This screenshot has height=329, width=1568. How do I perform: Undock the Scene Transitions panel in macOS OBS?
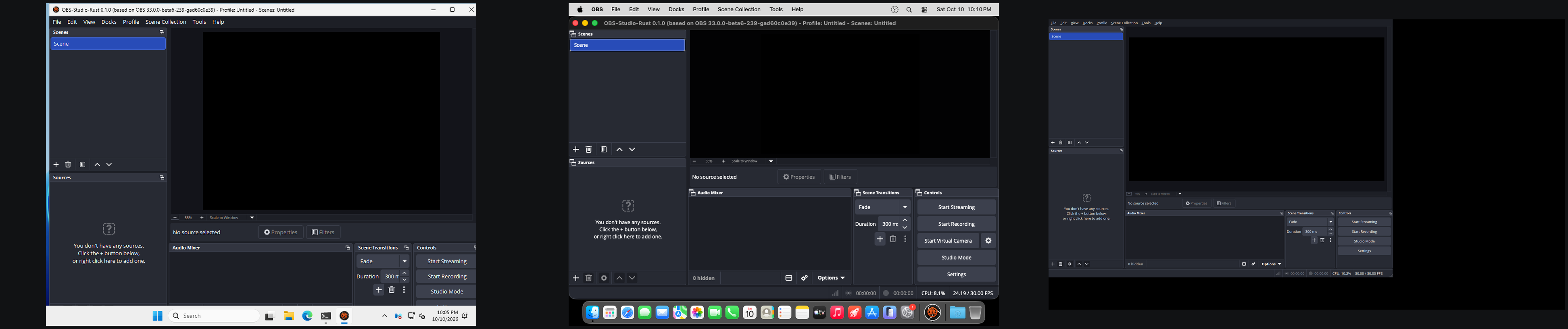(x=858, y=193)
